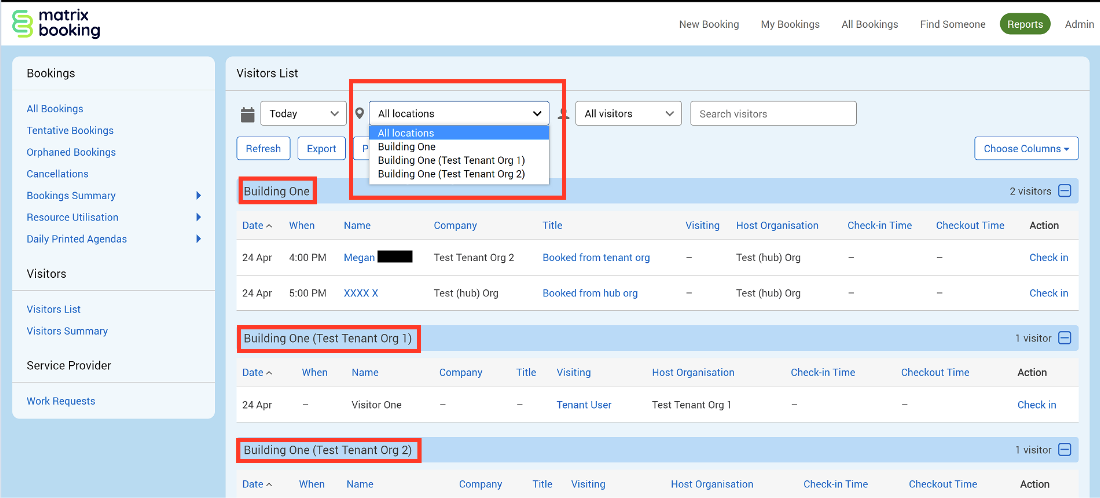Click the location pin icon
The width and height of the screenshot is (1100, 498).
360,114
